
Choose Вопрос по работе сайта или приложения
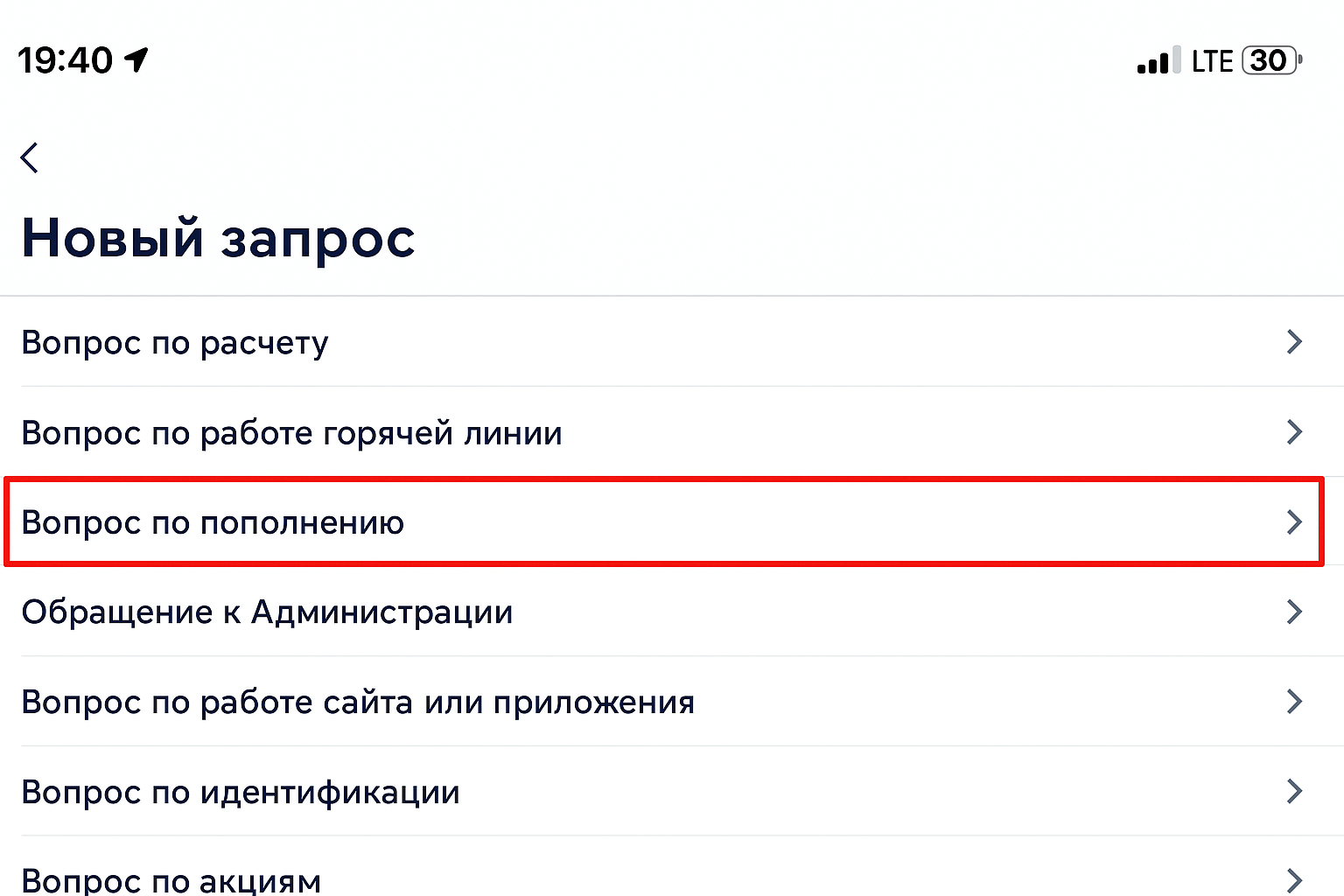coord(358,702)
